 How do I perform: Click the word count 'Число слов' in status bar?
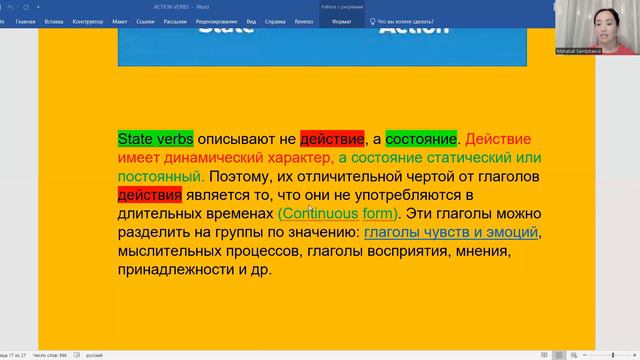[x=49, y=356]
